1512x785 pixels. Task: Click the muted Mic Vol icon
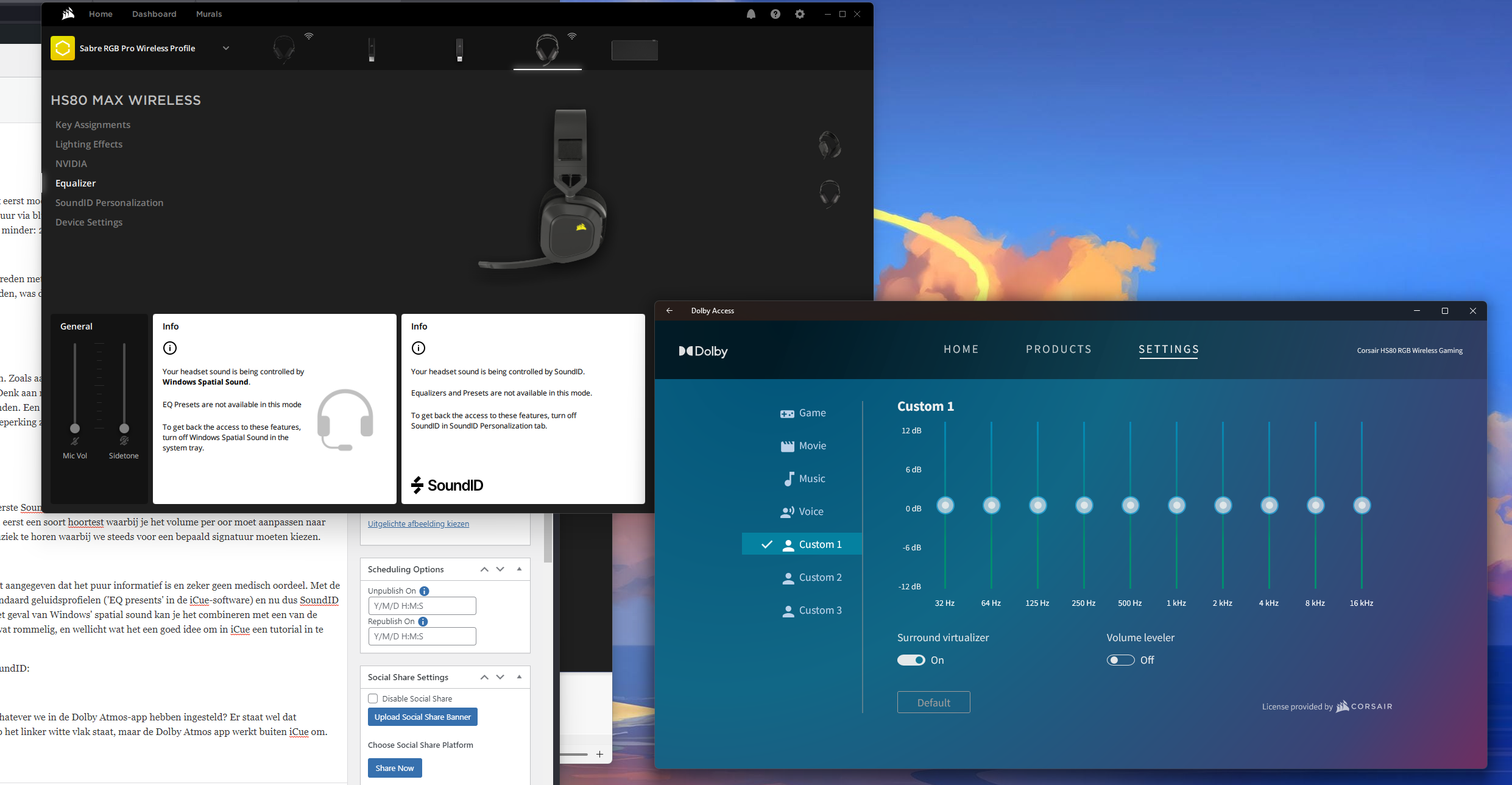[x=75, y=441]
